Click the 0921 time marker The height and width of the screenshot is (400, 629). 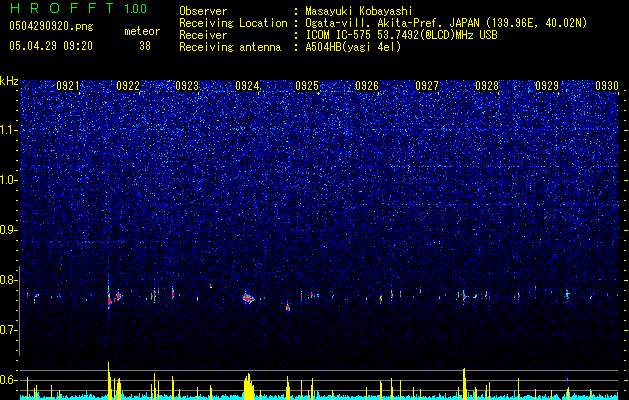68,86
